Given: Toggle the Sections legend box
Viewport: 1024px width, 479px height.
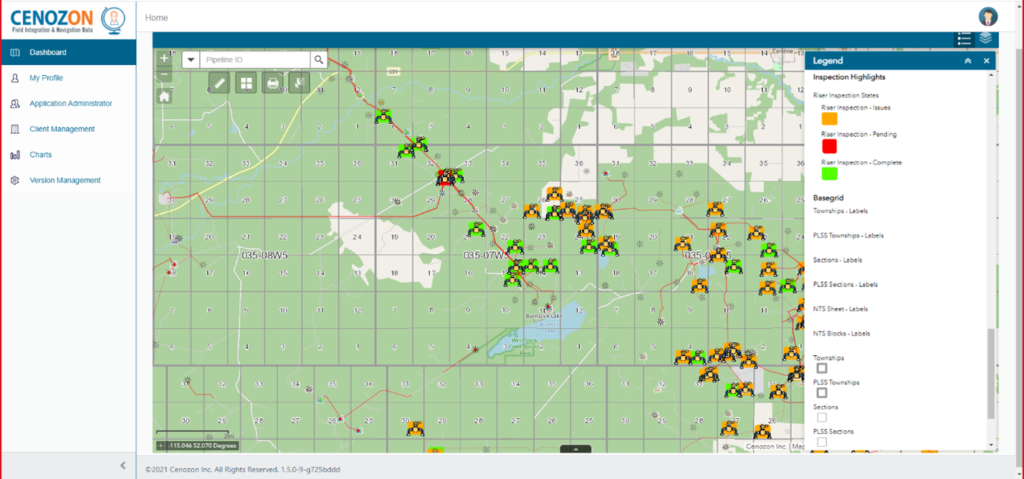Looking at the screenshot, I should 822,418.
